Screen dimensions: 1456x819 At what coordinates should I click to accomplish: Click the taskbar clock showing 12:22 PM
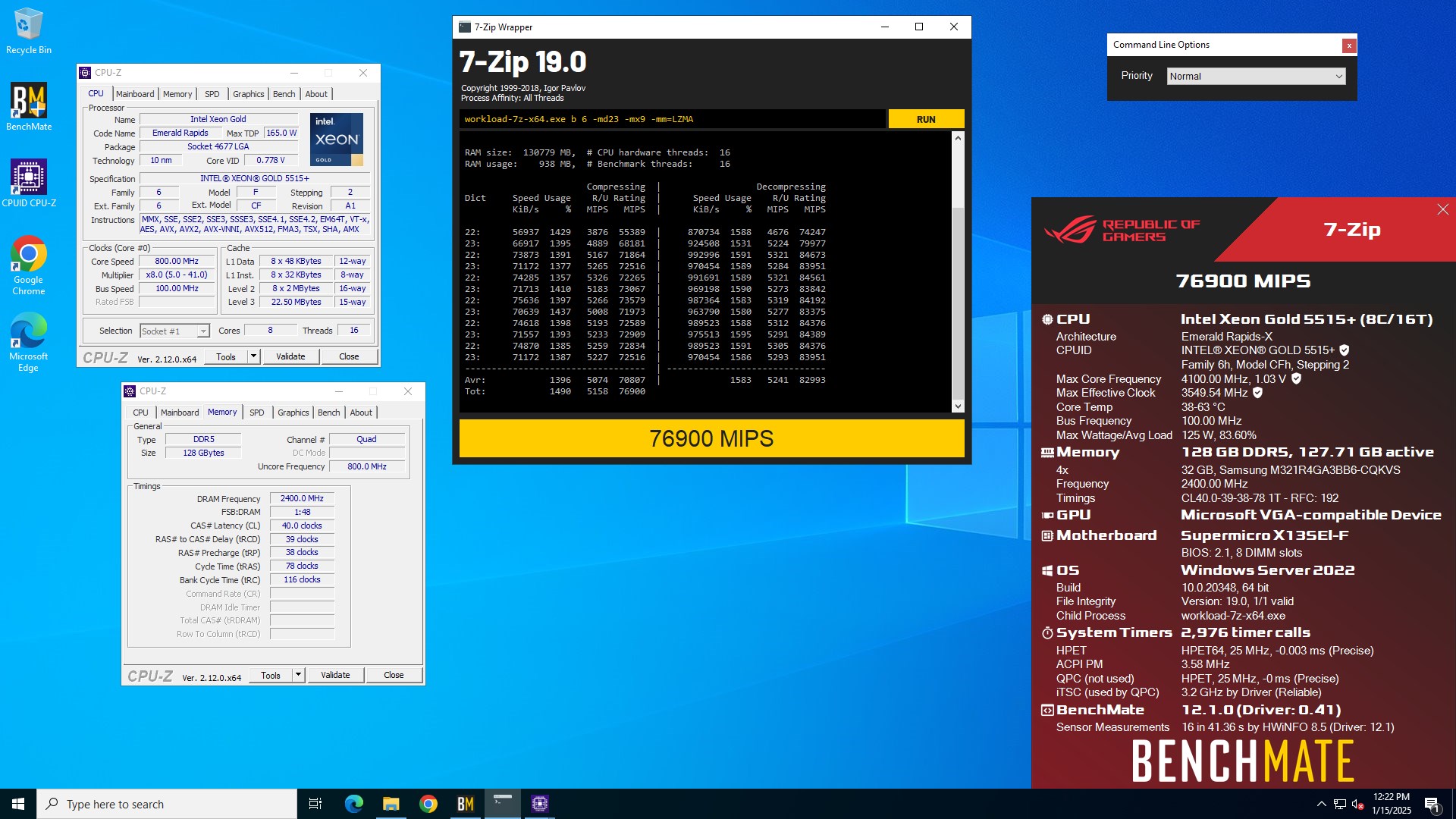click(x=1392, y=804)
